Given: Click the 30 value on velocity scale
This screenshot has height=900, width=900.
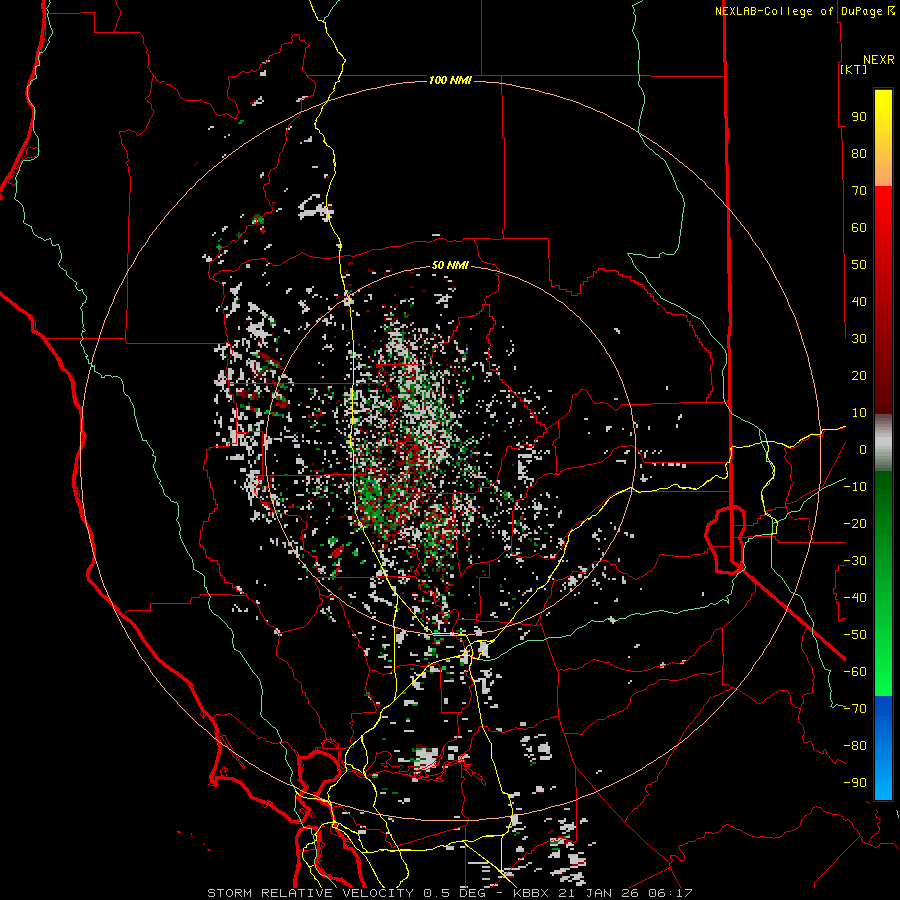Looking at the screenshot, I should point(859,339).
